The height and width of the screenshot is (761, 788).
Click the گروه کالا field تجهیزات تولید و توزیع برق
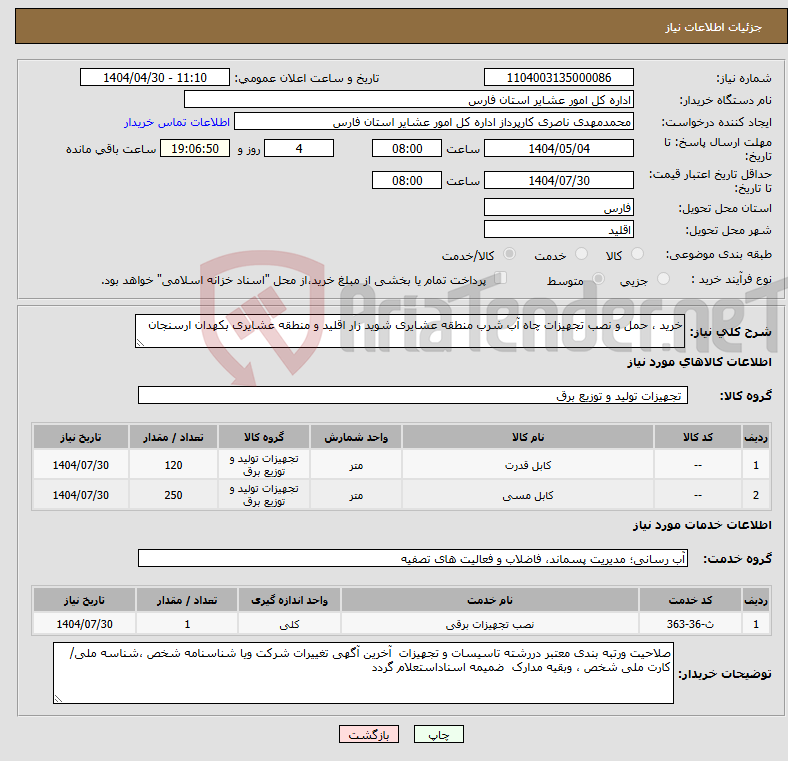413,395
